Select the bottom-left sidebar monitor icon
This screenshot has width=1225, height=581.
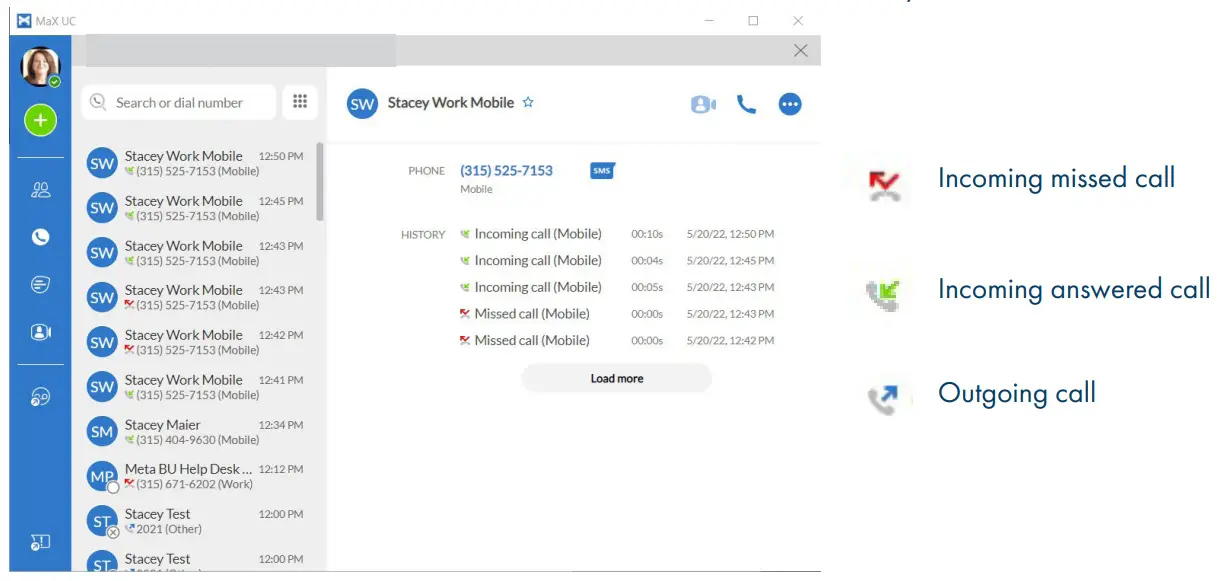pyautogui.click(x=40, y=541)
